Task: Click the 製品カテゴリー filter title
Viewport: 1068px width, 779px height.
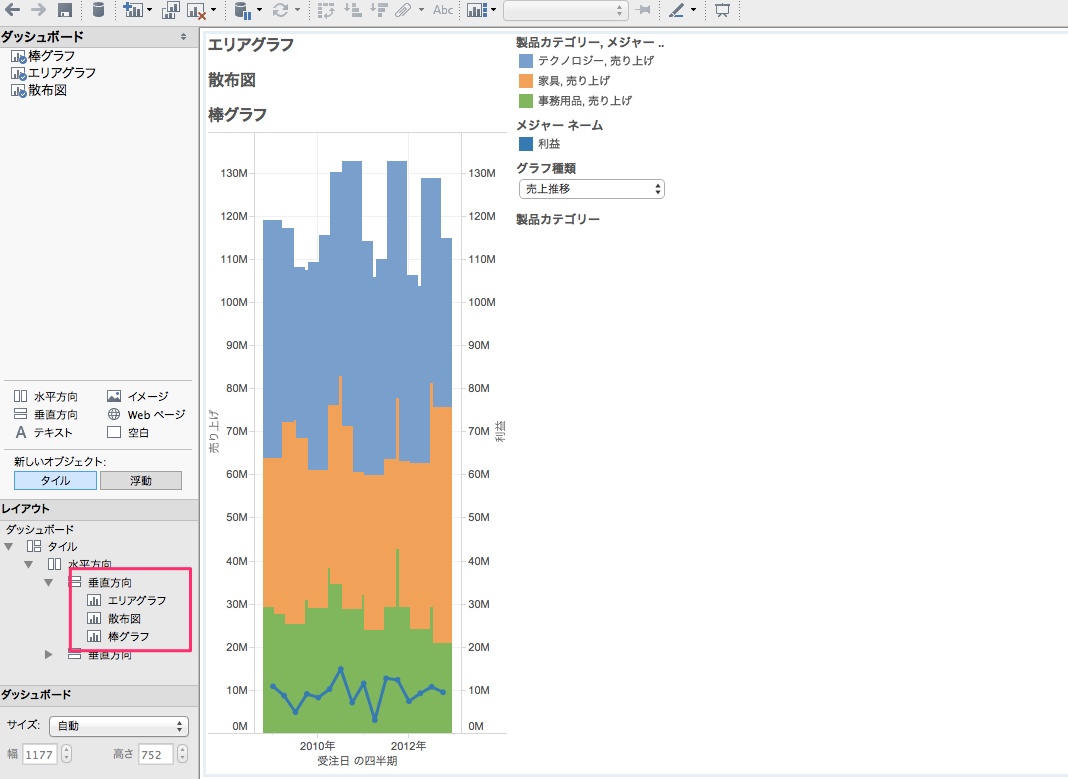Action: [558, 219]
